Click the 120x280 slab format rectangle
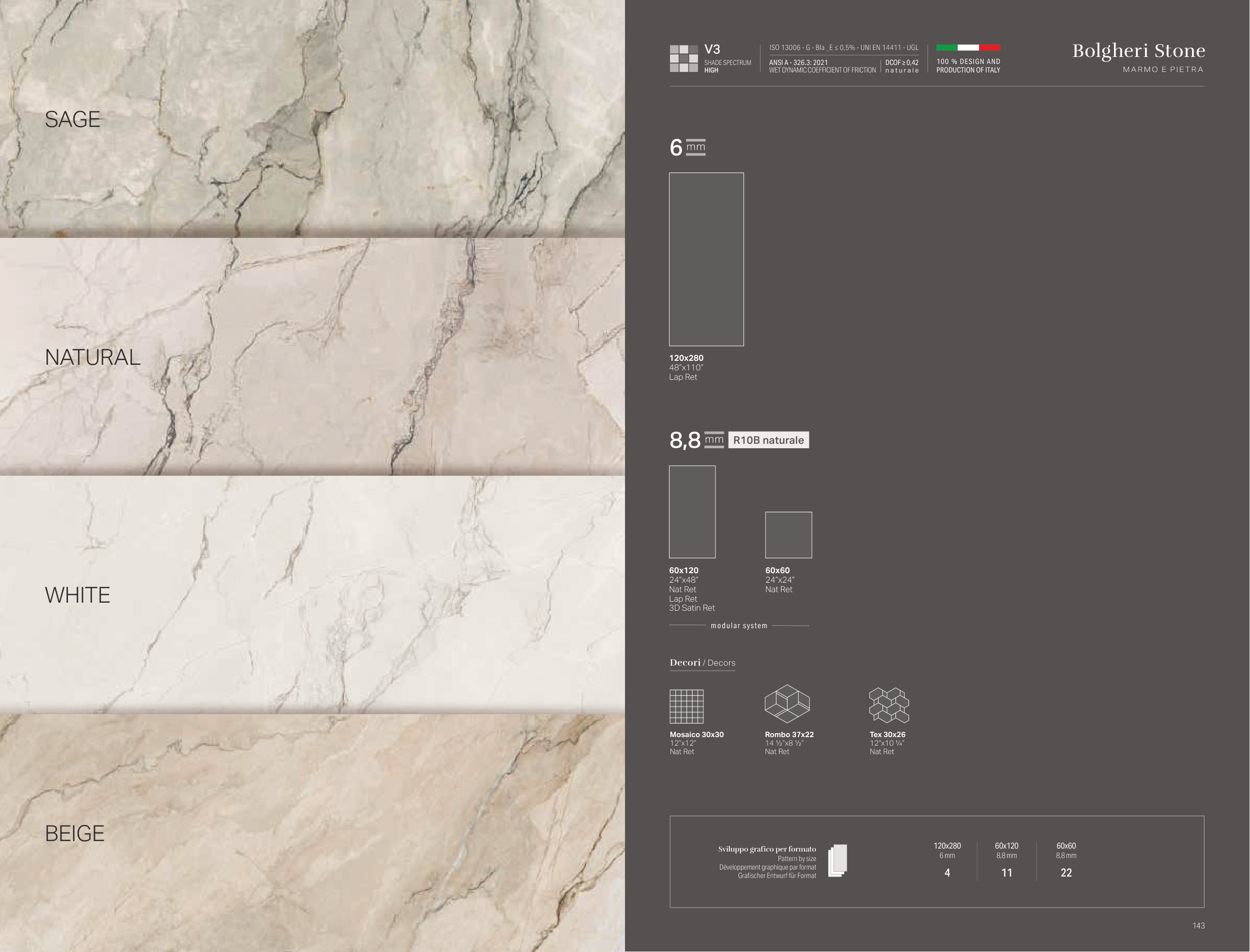Image resolution: width=1250 pixels, height=952 pixels. 706,259
